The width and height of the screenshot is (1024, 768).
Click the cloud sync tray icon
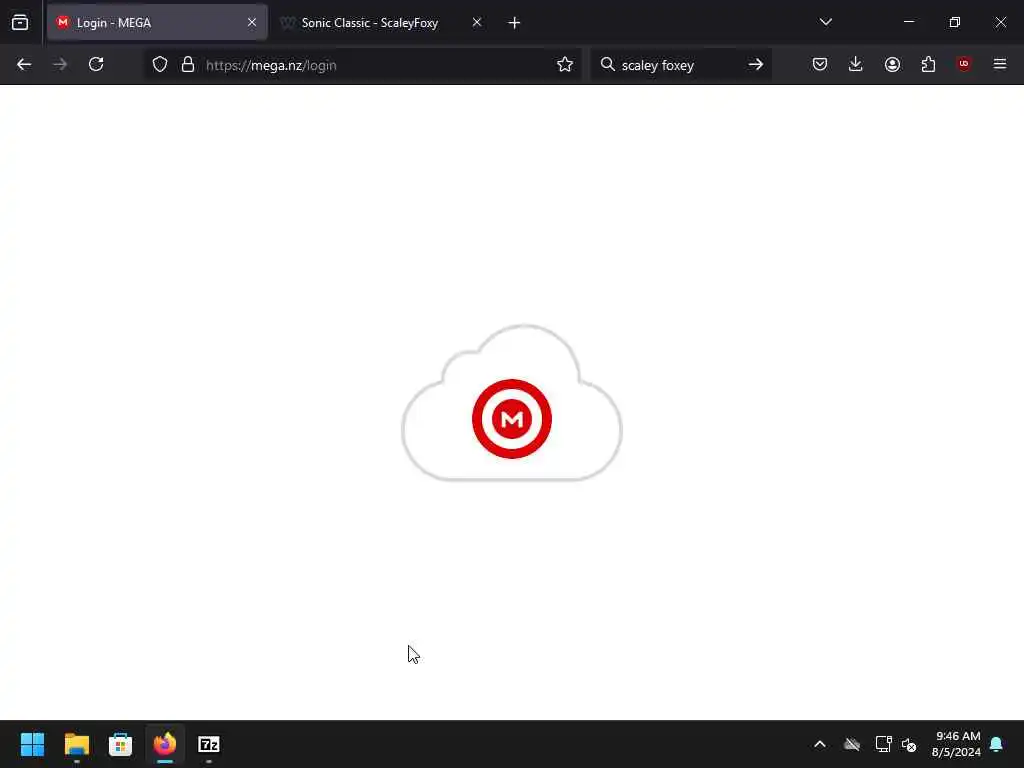point(852,744)
